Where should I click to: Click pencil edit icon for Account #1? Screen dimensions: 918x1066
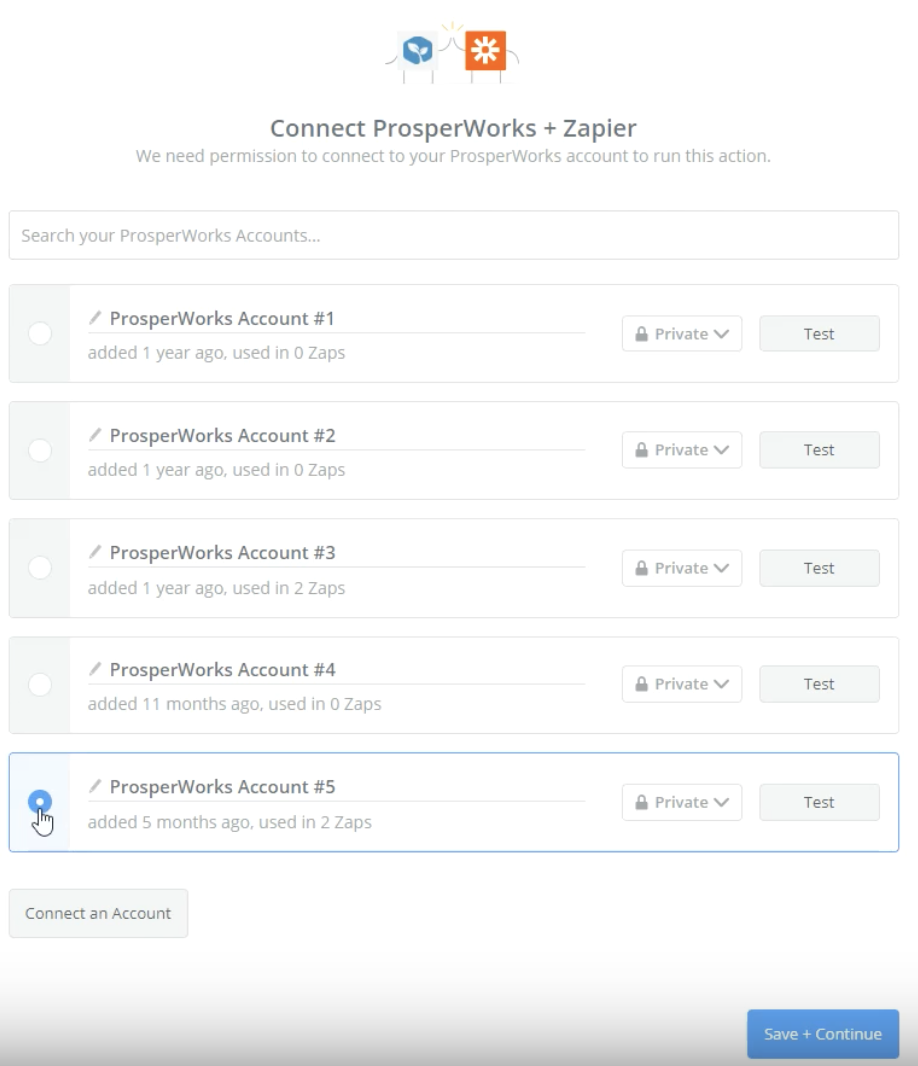95,317
